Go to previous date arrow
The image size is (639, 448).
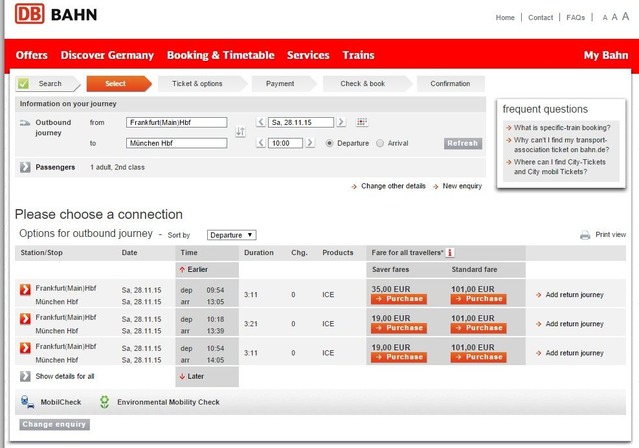[261, 122]
